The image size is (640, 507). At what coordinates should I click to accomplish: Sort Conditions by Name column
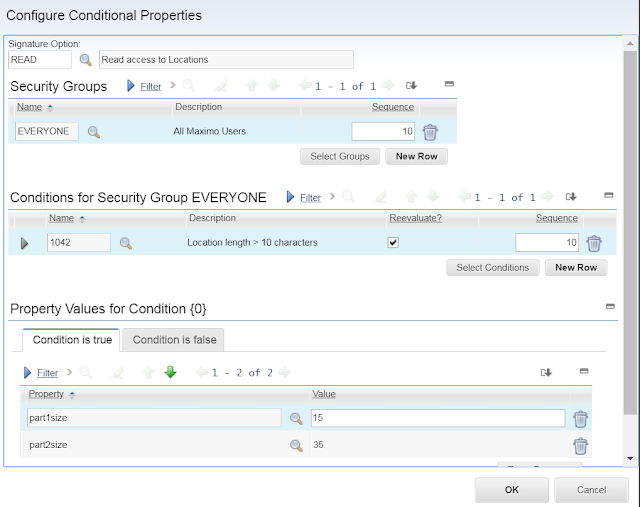tap(62, 218)
